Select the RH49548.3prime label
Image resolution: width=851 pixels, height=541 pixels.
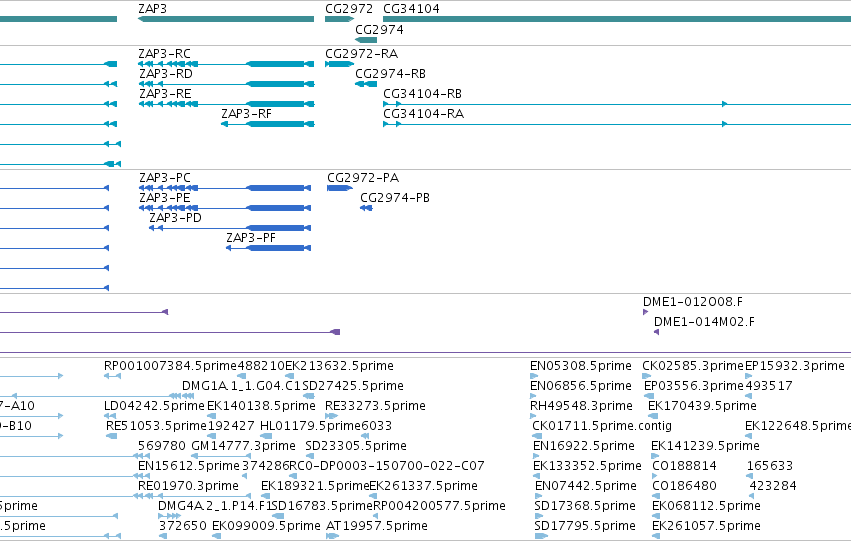(x=581, y=406)
